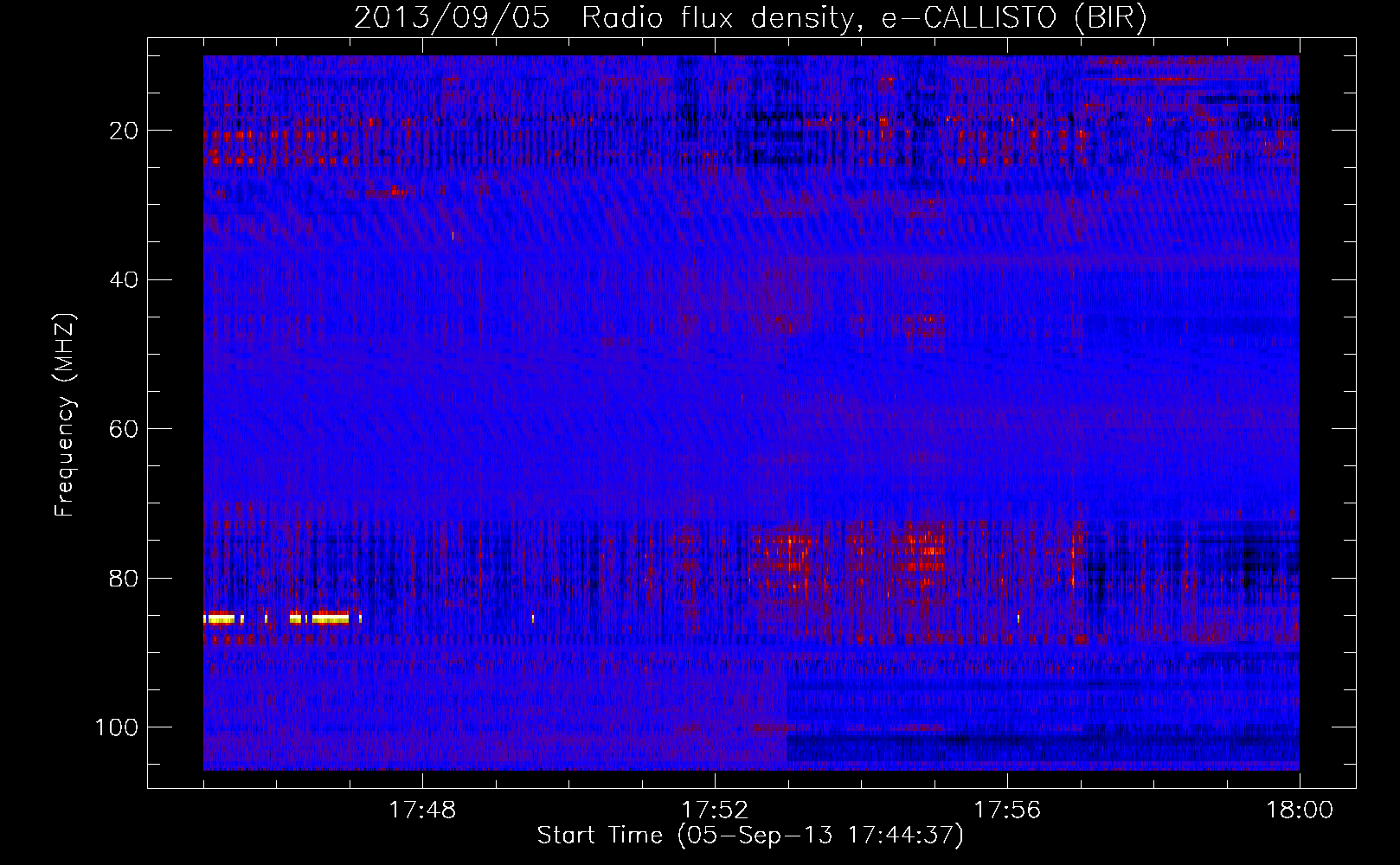Click the 80 MHz frequency tick label
This screenshot has width=1400, height=865.
125,579
